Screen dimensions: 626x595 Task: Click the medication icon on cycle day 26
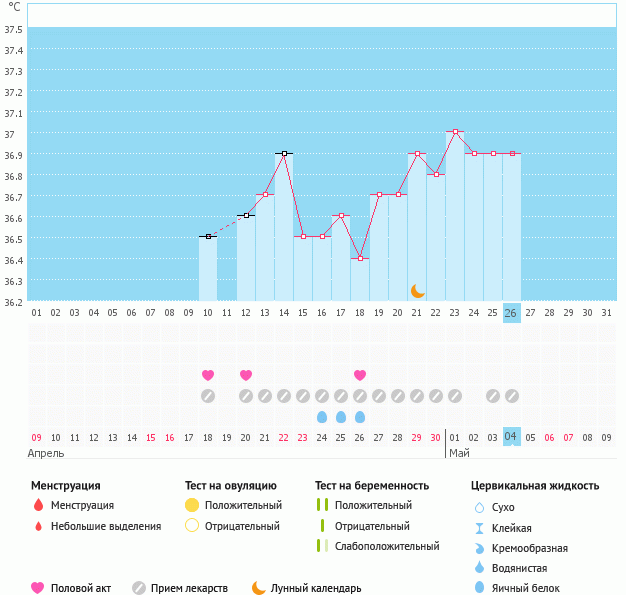coord(511,396)
